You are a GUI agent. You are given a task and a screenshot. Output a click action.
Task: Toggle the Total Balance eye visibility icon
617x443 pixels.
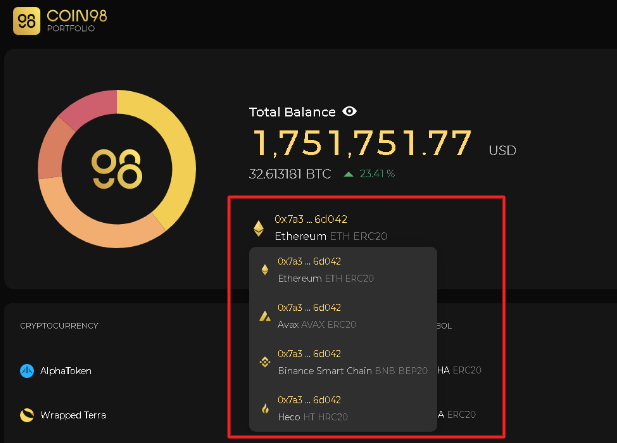349,111
